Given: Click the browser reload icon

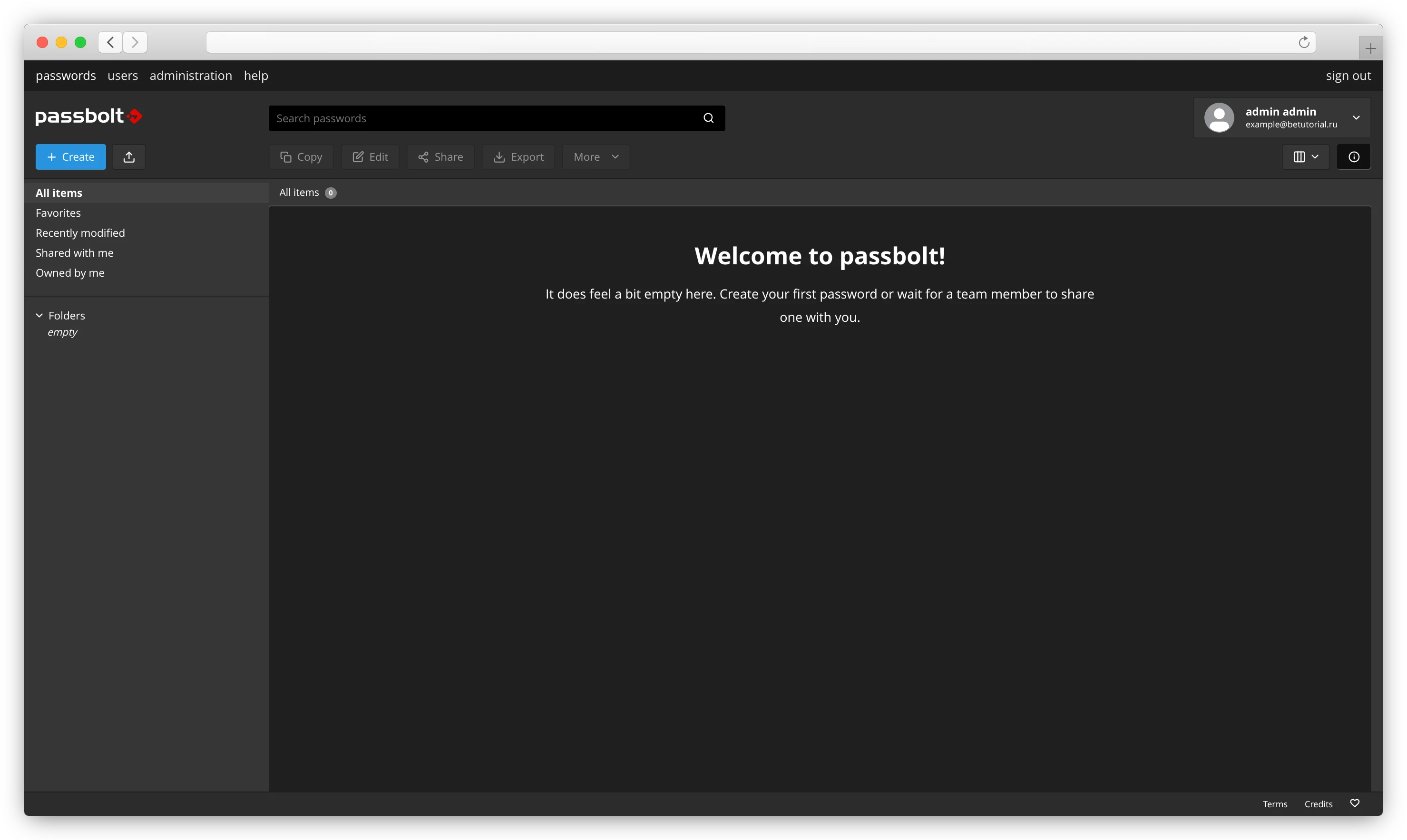Looking at the screenshot, I should coord(1303,42).
